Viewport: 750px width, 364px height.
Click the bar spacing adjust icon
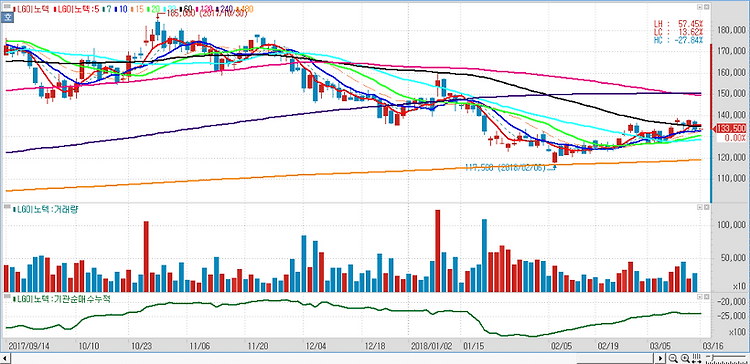click(696, 358)
